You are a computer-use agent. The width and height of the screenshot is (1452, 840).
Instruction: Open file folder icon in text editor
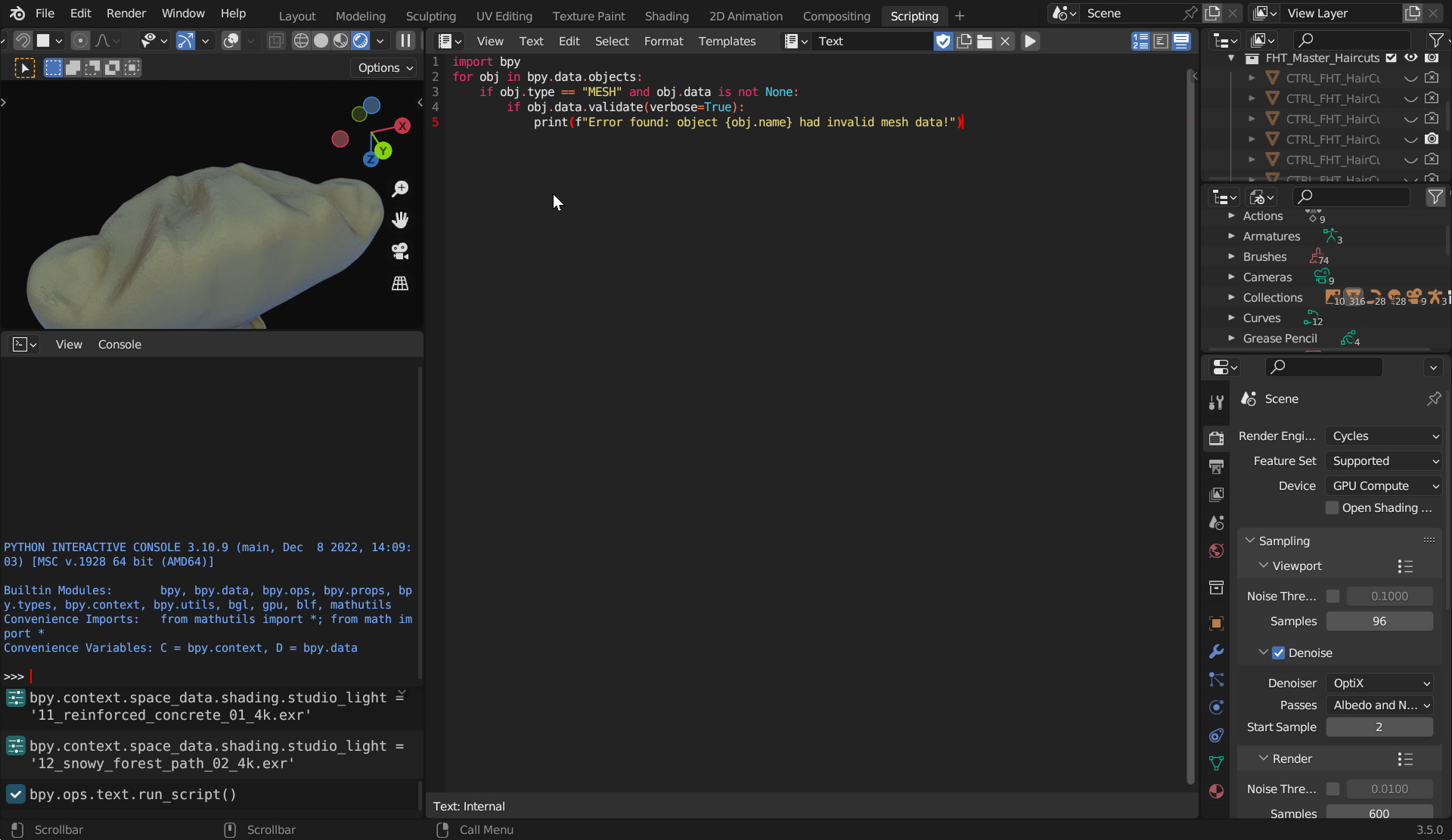985,42
